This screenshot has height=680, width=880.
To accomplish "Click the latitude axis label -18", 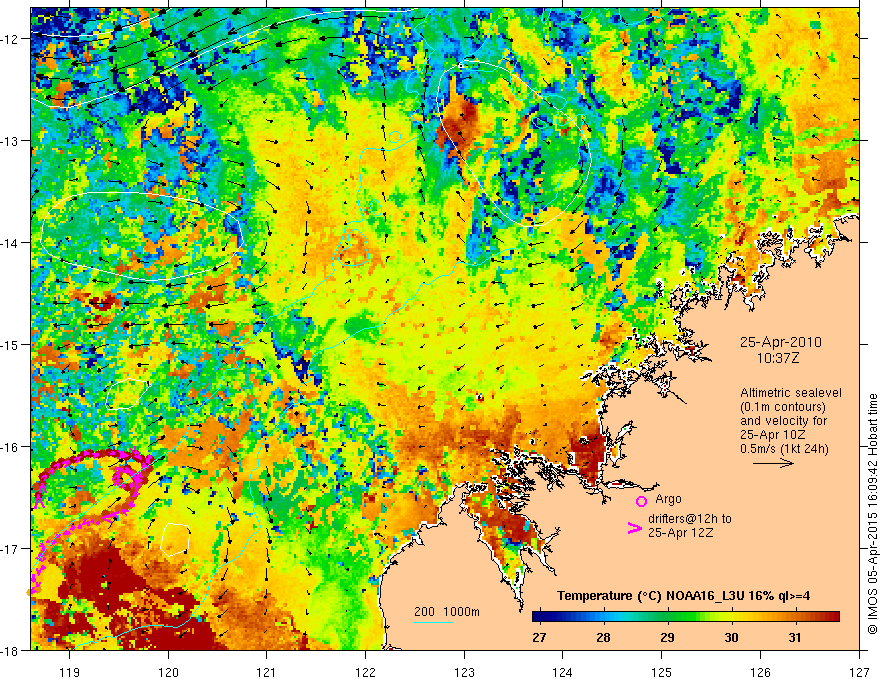I will pos(11,650).
